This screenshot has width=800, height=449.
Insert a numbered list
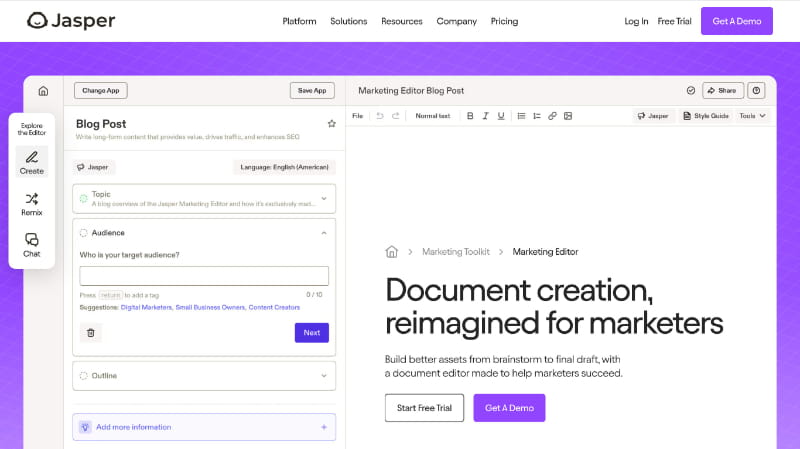[x=537, y=116]
